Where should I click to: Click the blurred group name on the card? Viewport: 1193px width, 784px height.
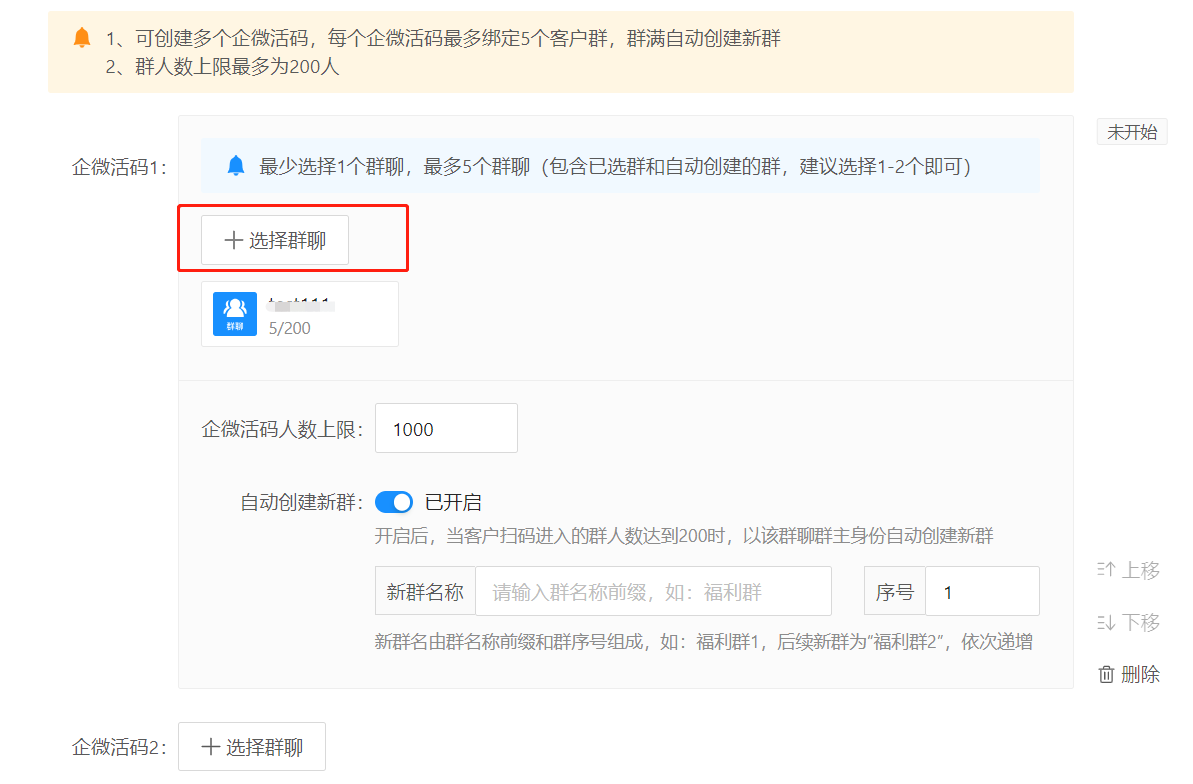pos(299,301)
